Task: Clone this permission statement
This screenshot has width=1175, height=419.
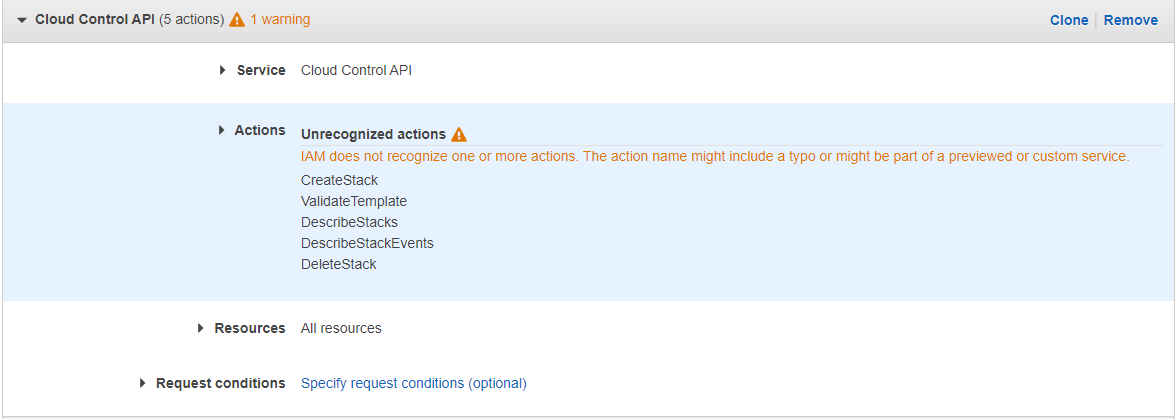Action: (1069, 20)
